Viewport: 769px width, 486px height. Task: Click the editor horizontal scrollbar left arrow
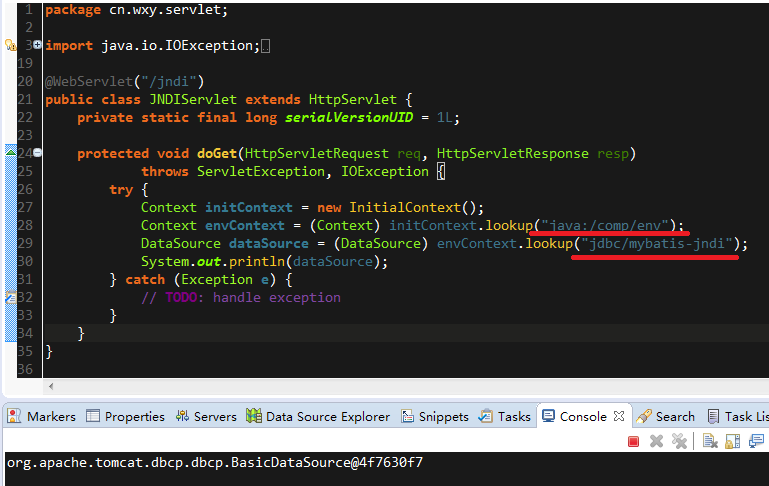point(51,386)
